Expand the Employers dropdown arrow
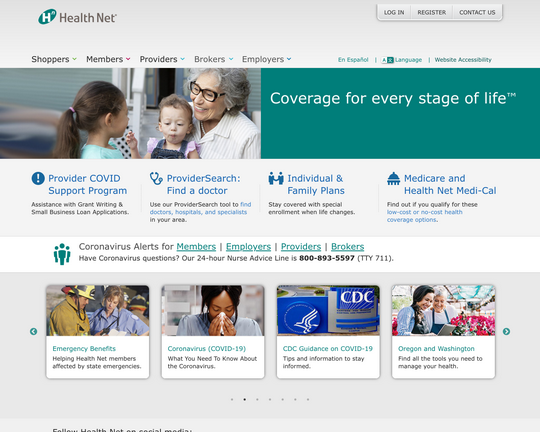540x432 pixels. pyautogui.click(x=289, y=59)
